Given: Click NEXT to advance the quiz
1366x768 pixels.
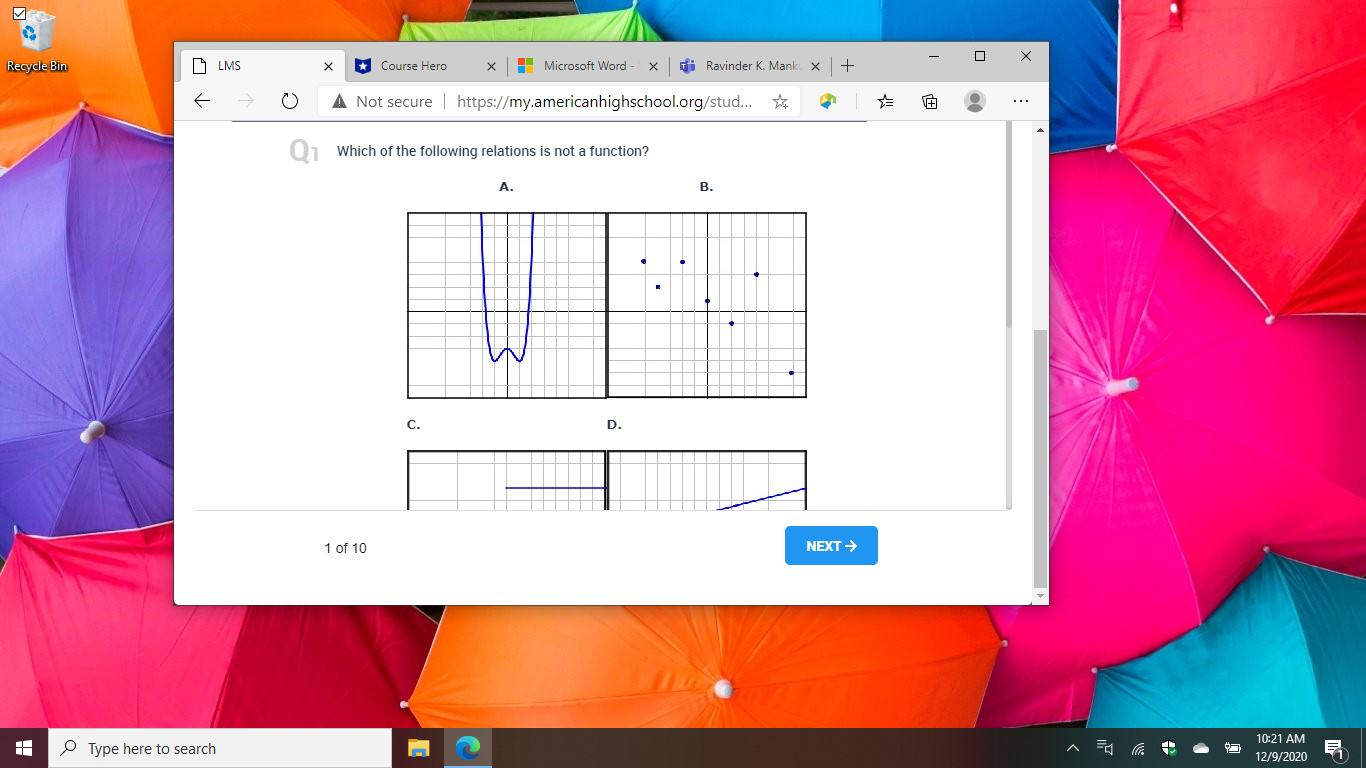Looking at the screenshot, I should coord(831,545).
